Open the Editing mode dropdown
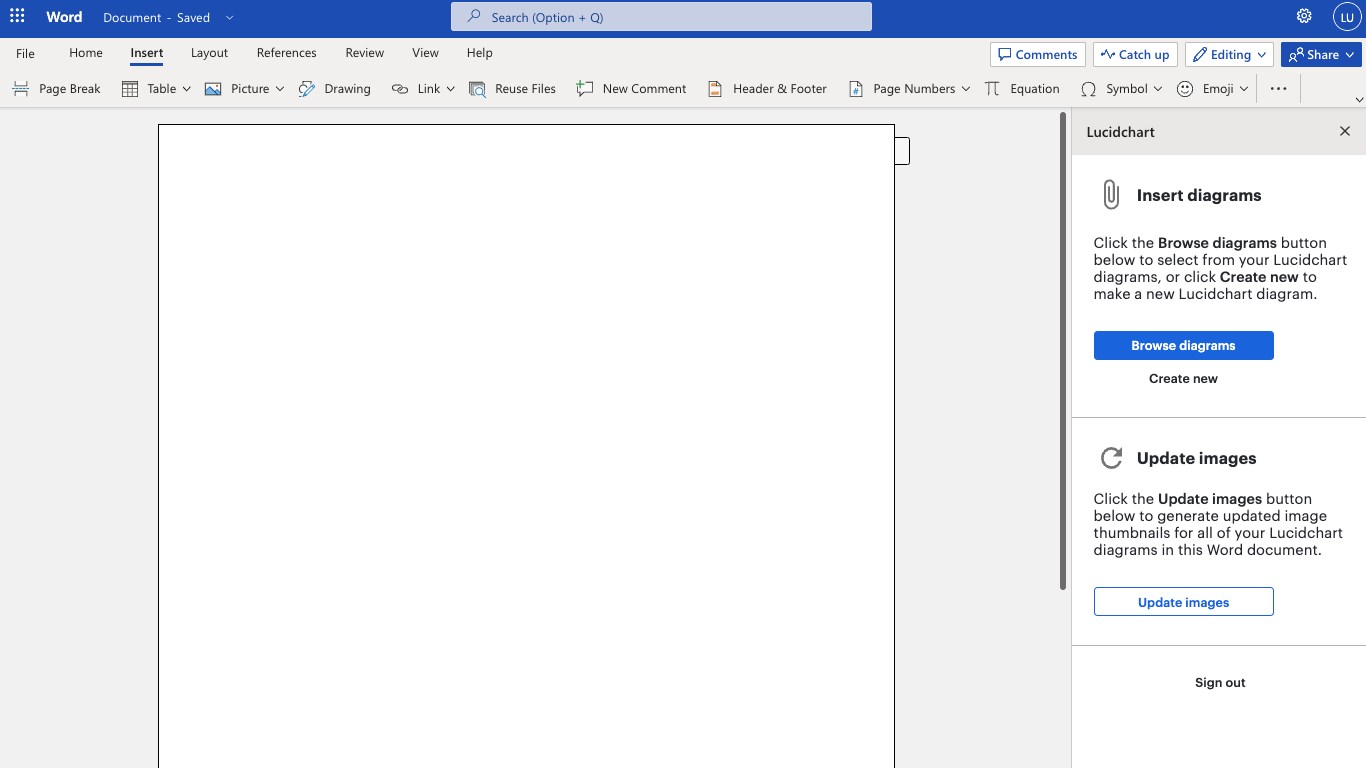 click(x=1229, y=54)
